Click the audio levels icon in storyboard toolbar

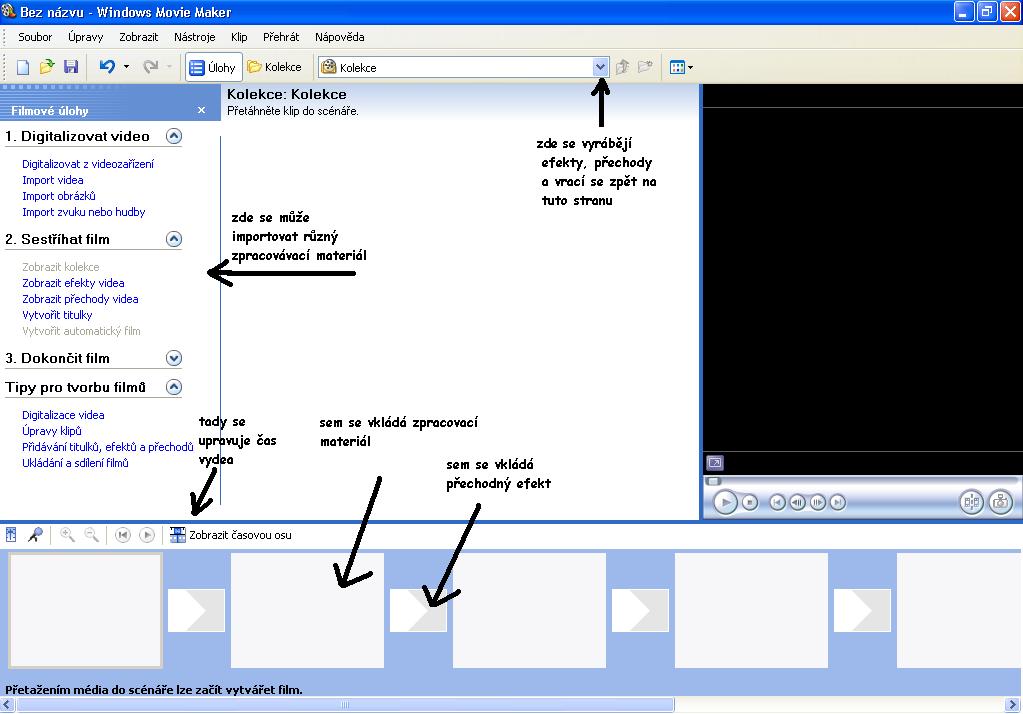point(11,535)
